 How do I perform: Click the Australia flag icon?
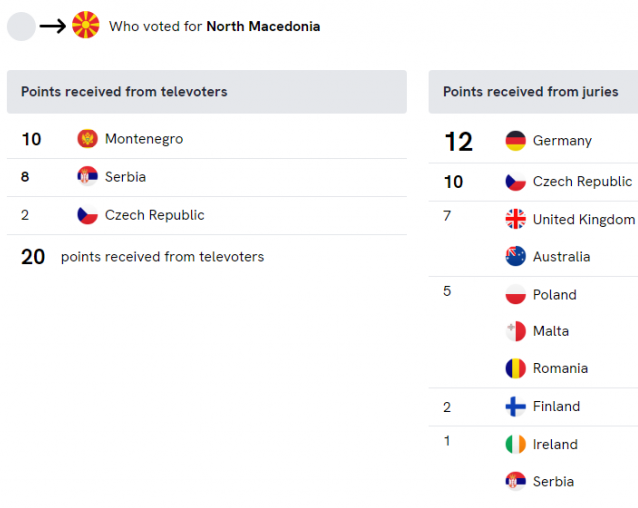point(516,257)
